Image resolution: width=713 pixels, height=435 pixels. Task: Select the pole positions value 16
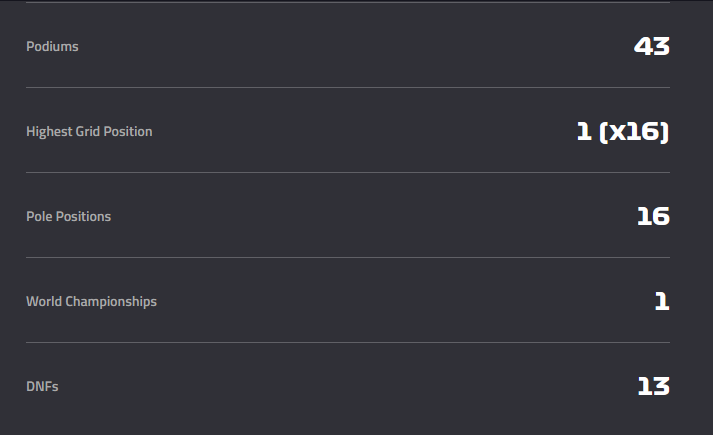[653, 216]
